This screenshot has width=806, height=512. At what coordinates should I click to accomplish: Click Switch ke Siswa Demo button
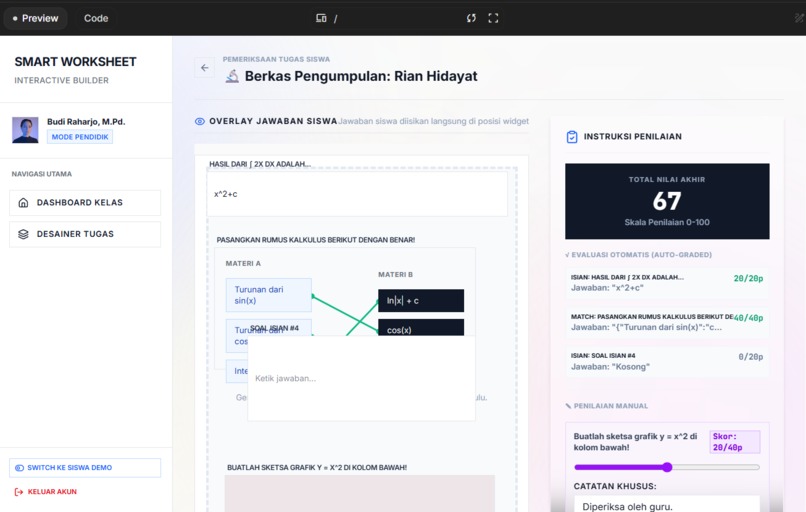(85, 468)
